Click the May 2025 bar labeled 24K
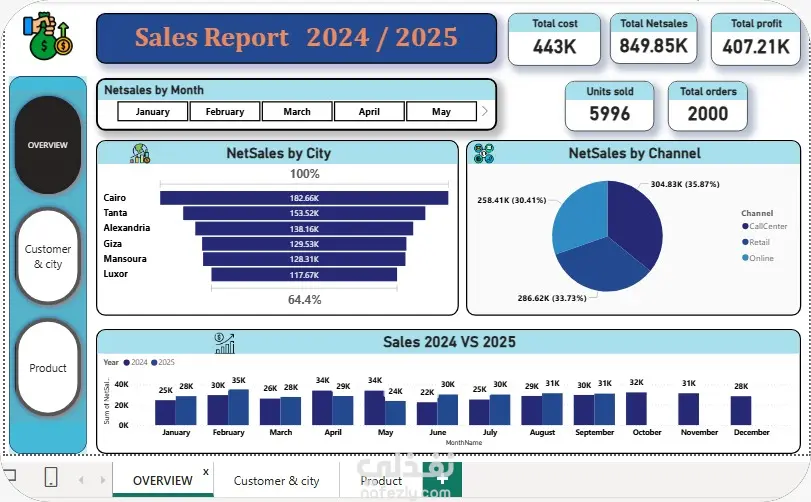 [396, 413]
